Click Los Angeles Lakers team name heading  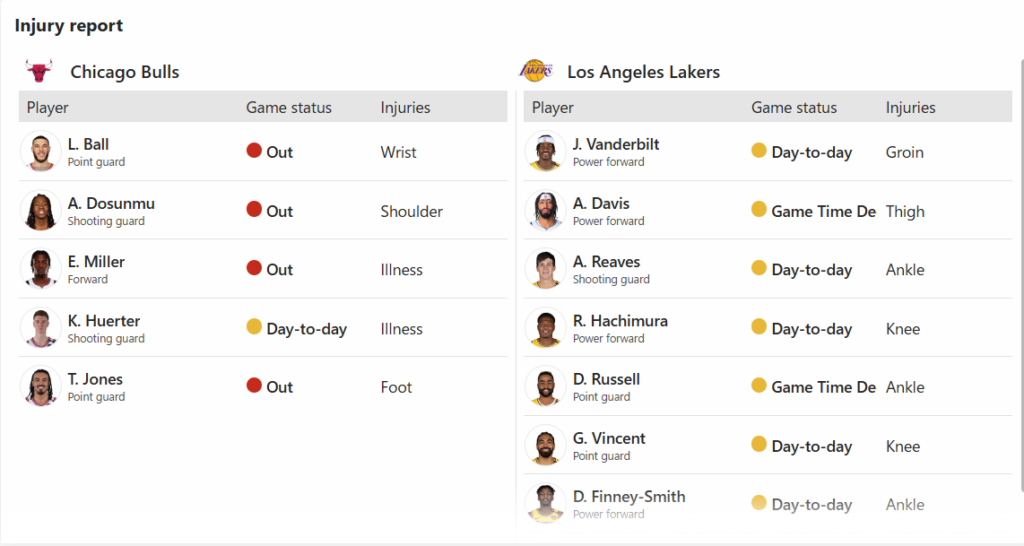tap(643, 72)
